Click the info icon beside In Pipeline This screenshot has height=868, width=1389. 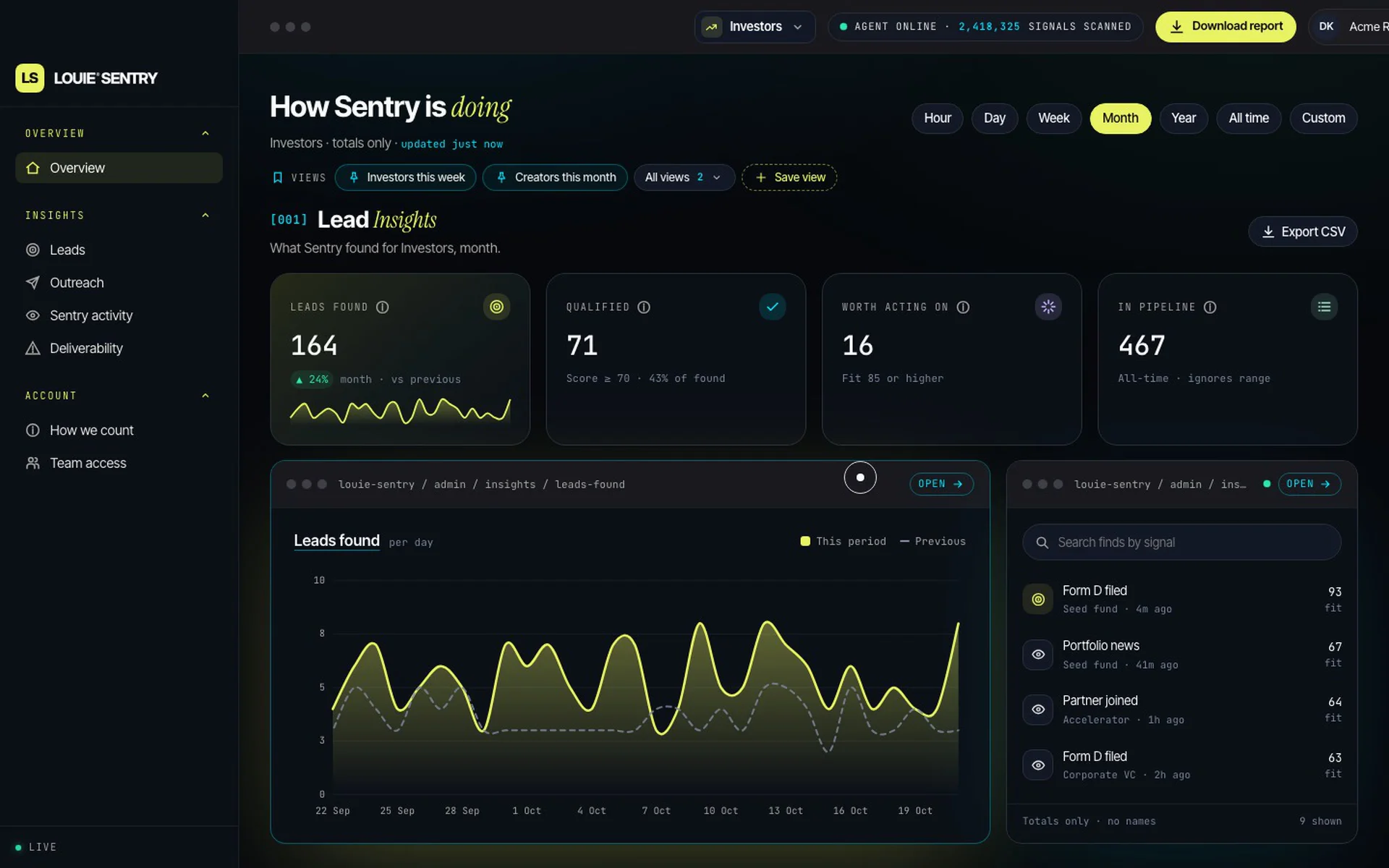(x=1210, y=307)
